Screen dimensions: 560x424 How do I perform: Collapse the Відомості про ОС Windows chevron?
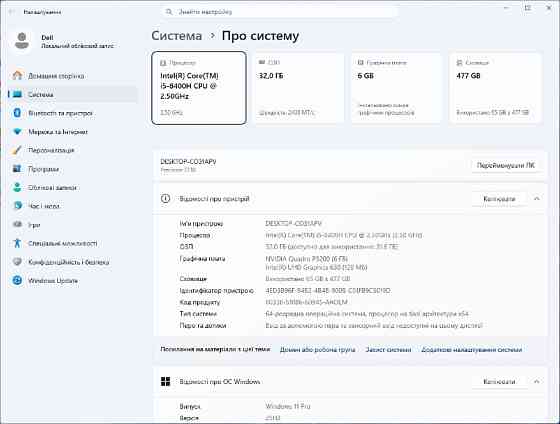[x=537, y=381]
